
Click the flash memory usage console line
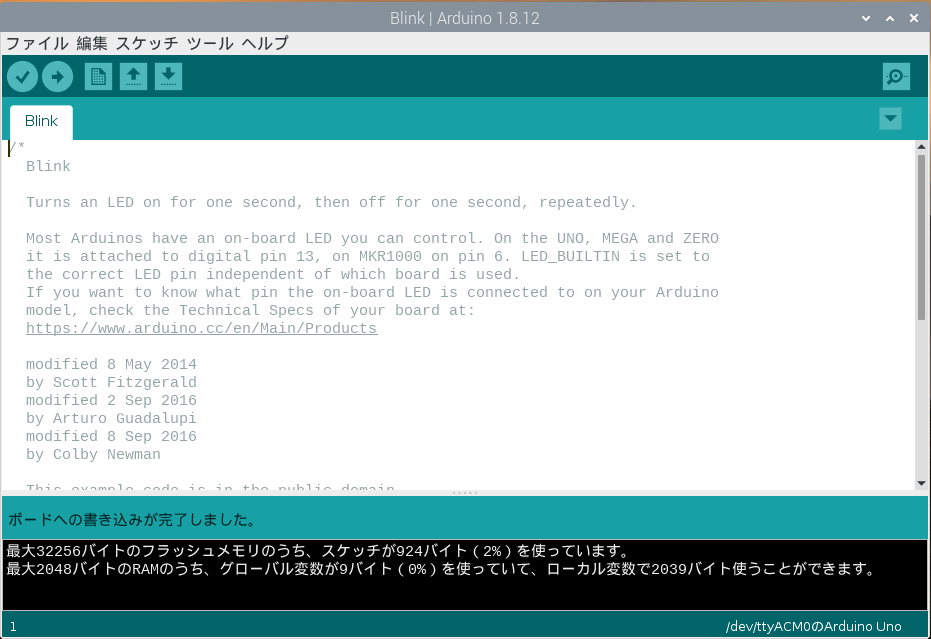tap(318, 551)
